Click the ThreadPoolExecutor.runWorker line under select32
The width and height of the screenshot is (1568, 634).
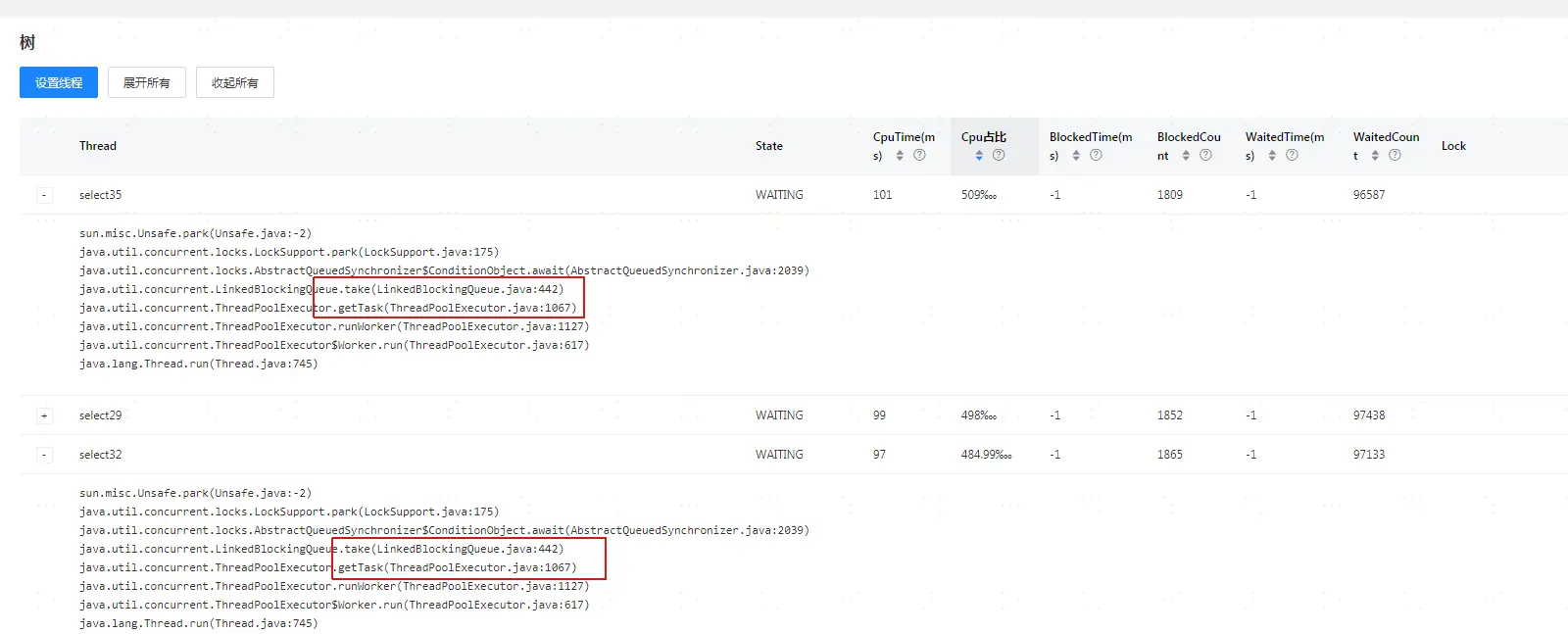click(x=334, y=586)
